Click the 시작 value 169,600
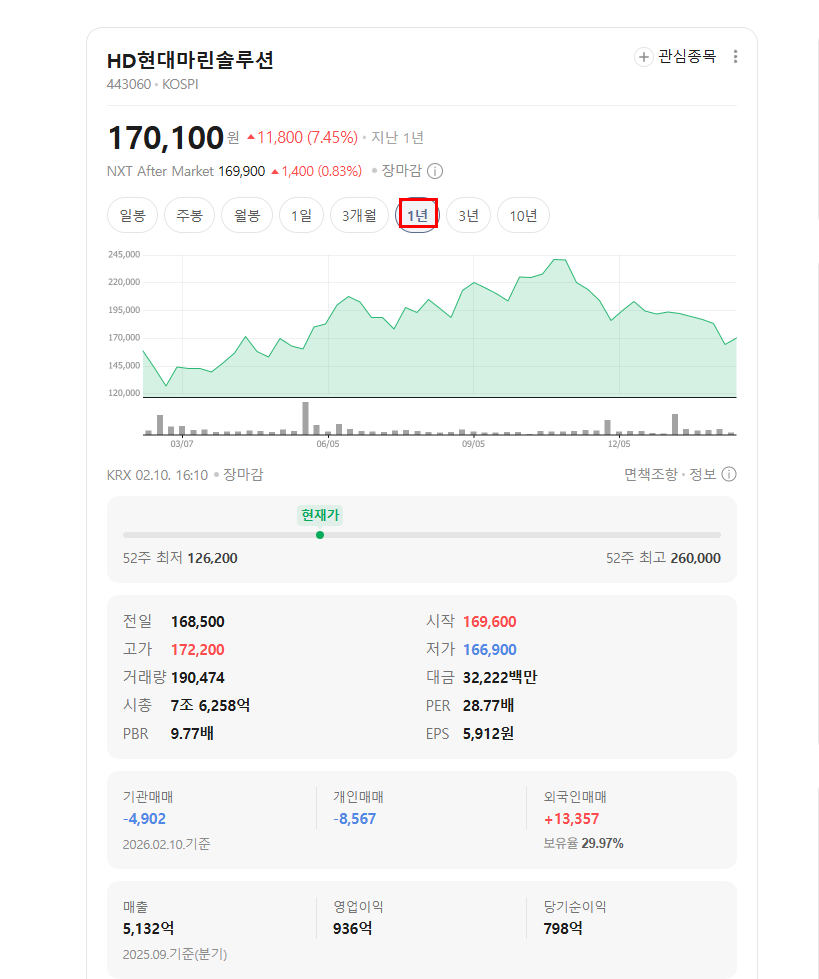The image size is (819, 979). tap(489, 622)
